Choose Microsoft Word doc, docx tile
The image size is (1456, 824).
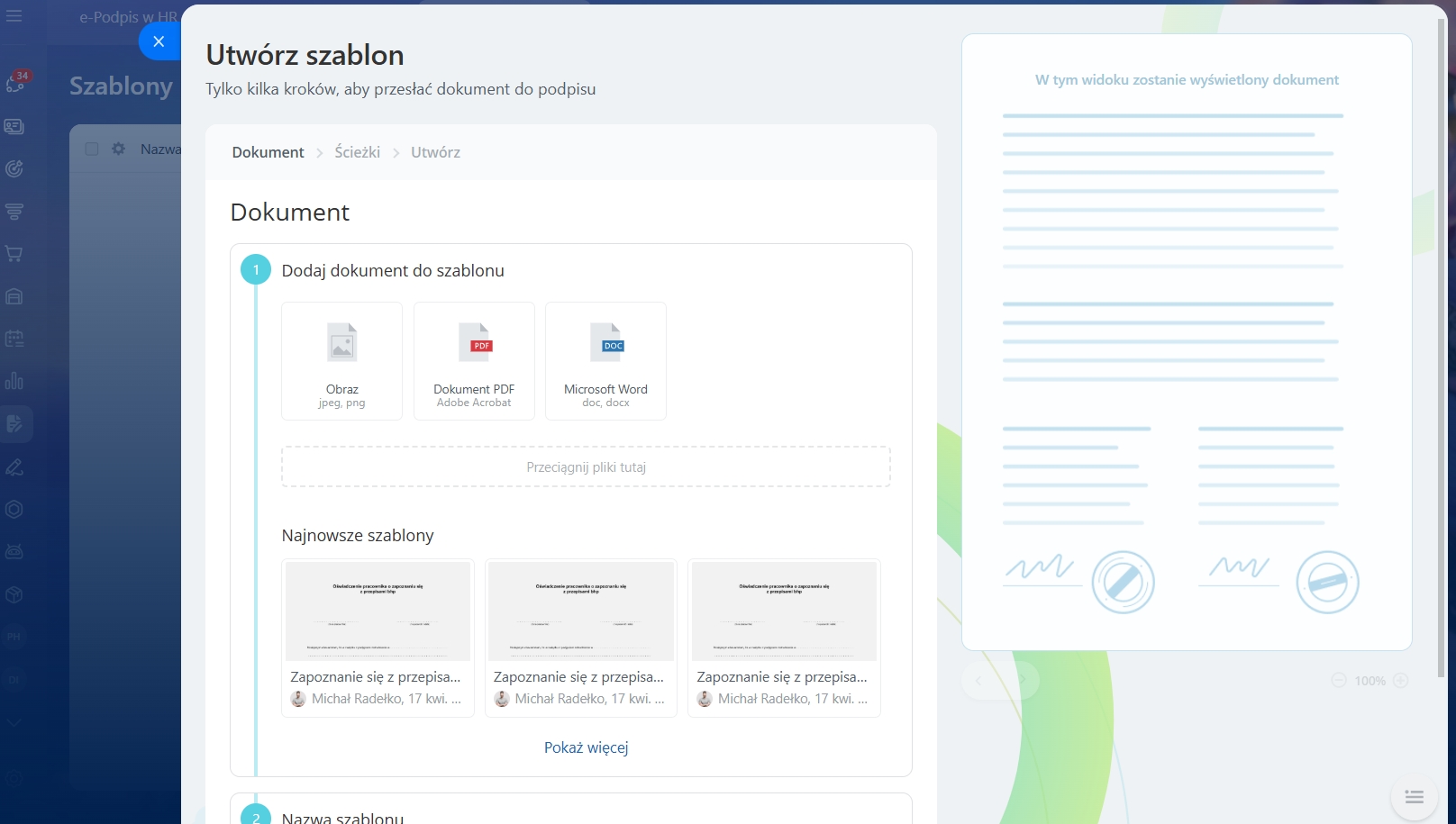(x=605, y=361)
